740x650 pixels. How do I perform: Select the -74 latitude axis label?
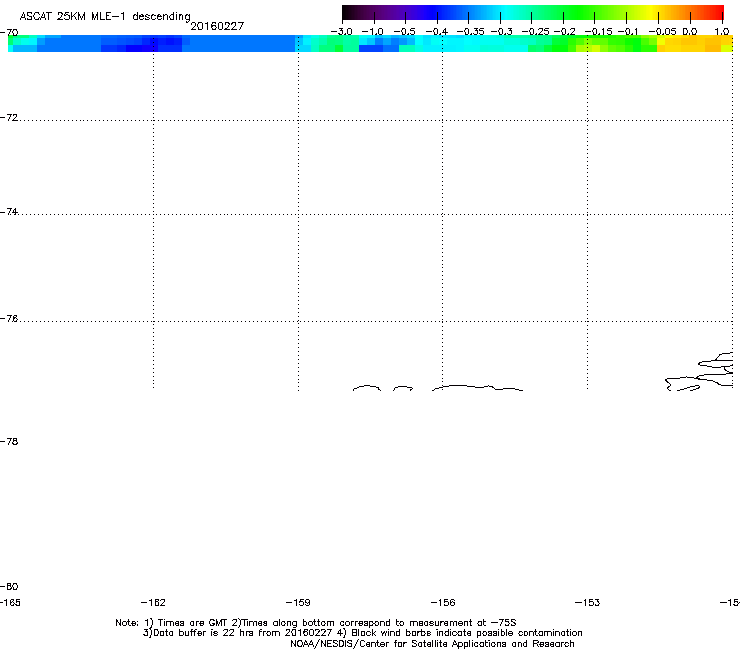pyautogui.click(x=9, y=212)
